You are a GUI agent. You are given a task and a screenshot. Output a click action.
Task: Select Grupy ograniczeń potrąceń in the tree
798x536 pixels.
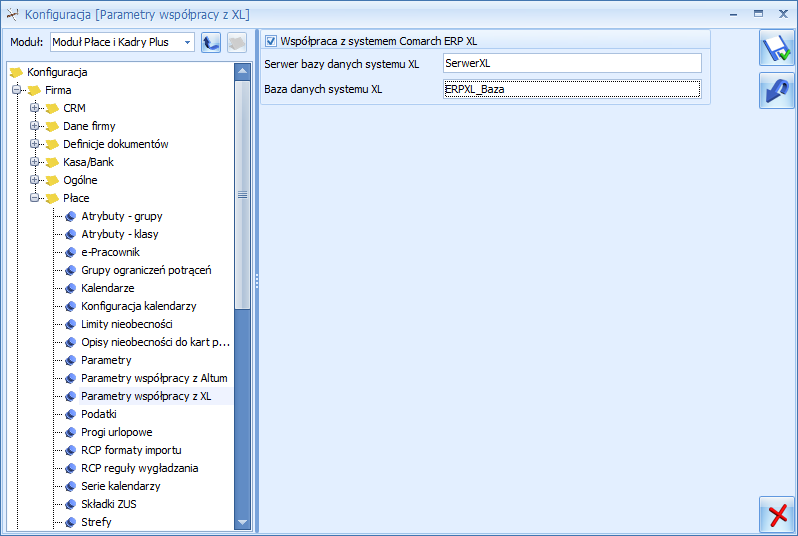point(146,270)
